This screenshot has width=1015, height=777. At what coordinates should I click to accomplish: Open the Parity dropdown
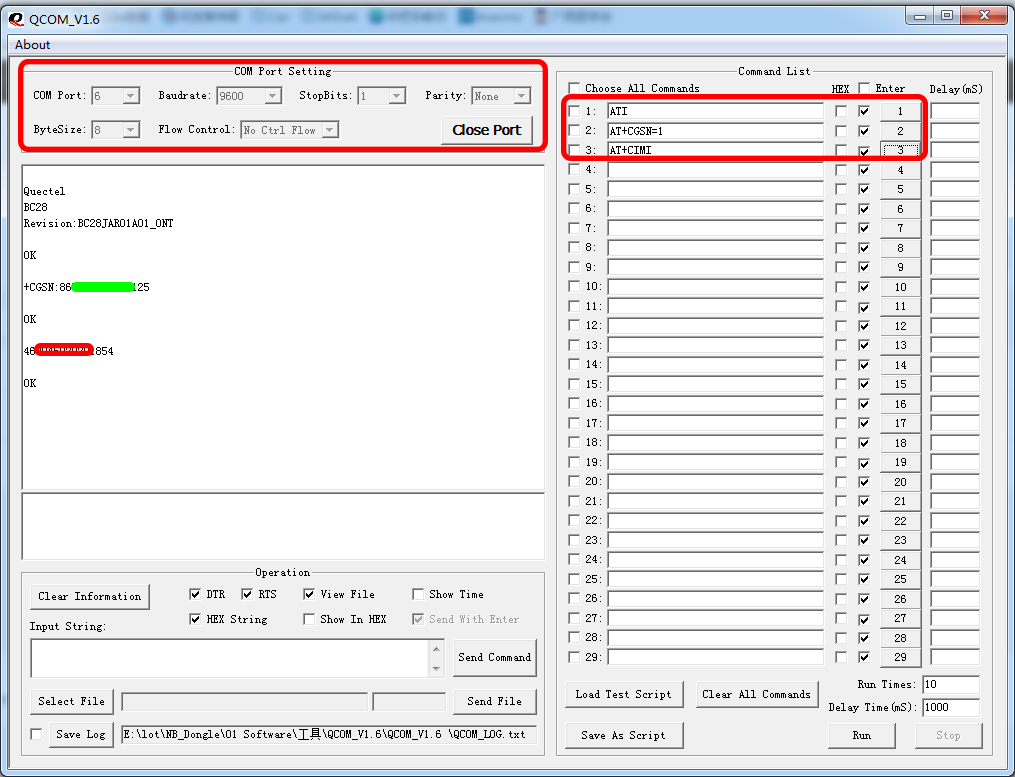coord(522,96)
